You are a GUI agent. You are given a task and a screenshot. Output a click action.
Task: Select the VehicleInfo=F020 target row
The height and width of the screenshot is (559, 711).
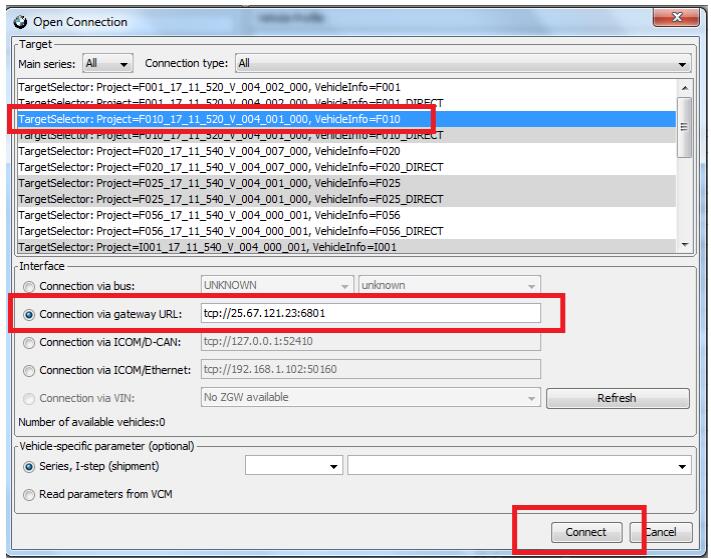[346, 151]
